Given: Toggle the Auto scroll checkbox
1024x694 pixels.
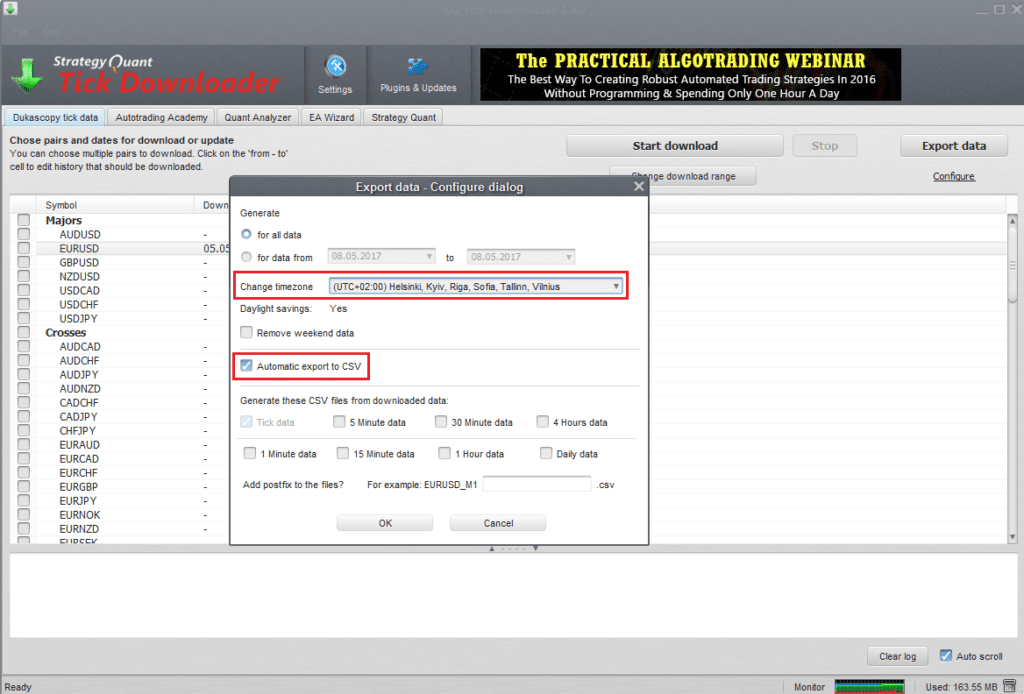Looking at the screenshot, I should pyautogui.click(x=946, y=655).
